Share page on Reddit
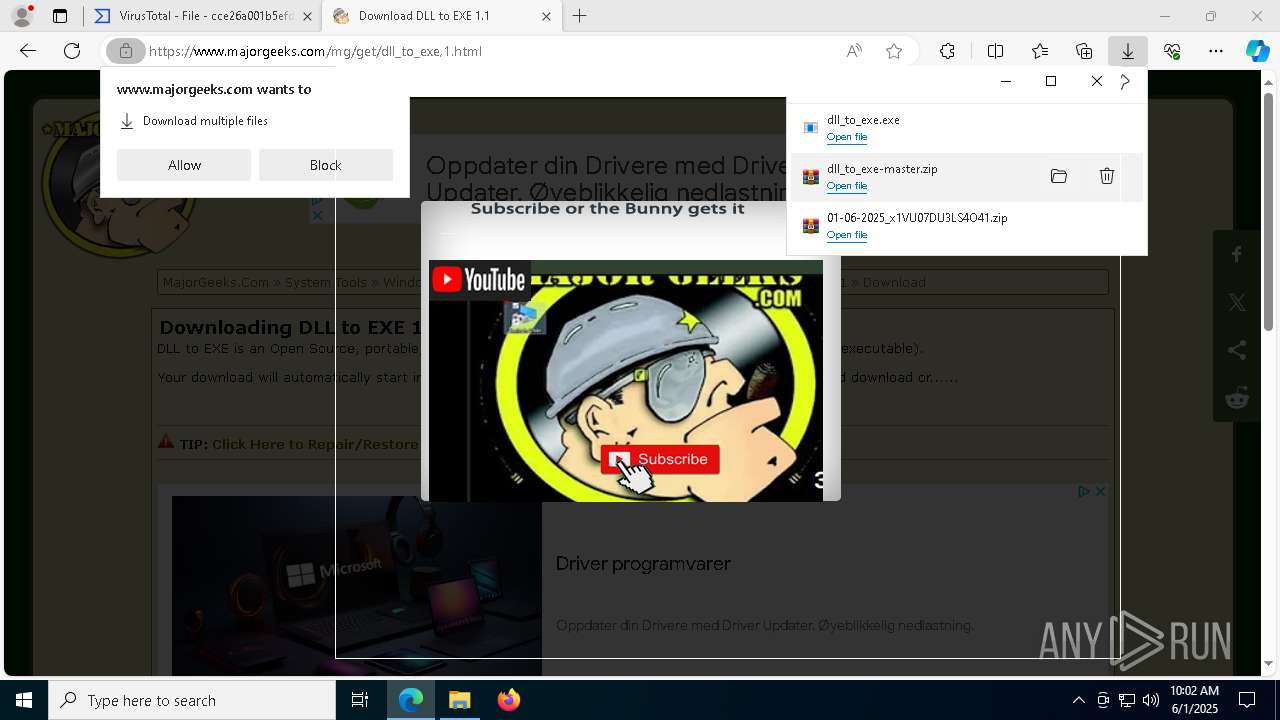This screenshot has width=1280, height=720. point(1237,398)
